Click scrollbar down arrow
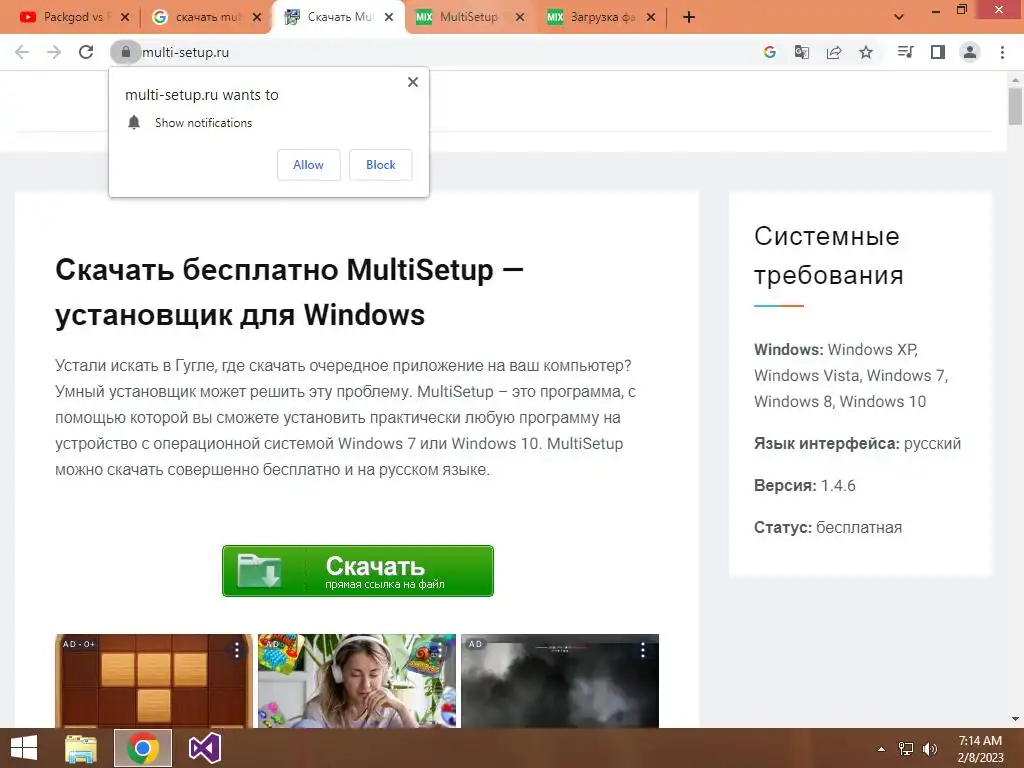The height and width of the screenshot is (768, 1024). (1015, 719)
